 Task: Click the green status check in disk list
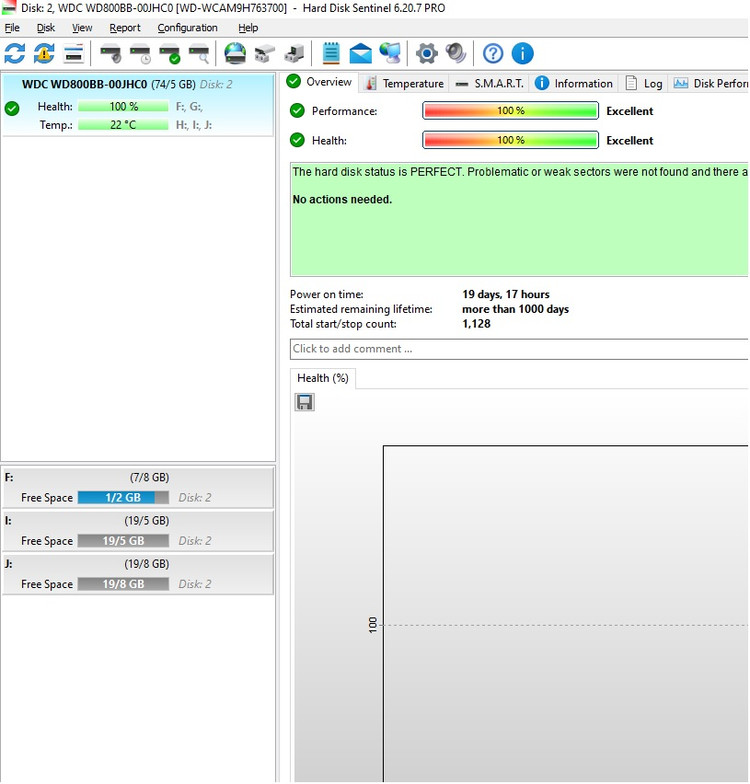(x=12, y=108)
